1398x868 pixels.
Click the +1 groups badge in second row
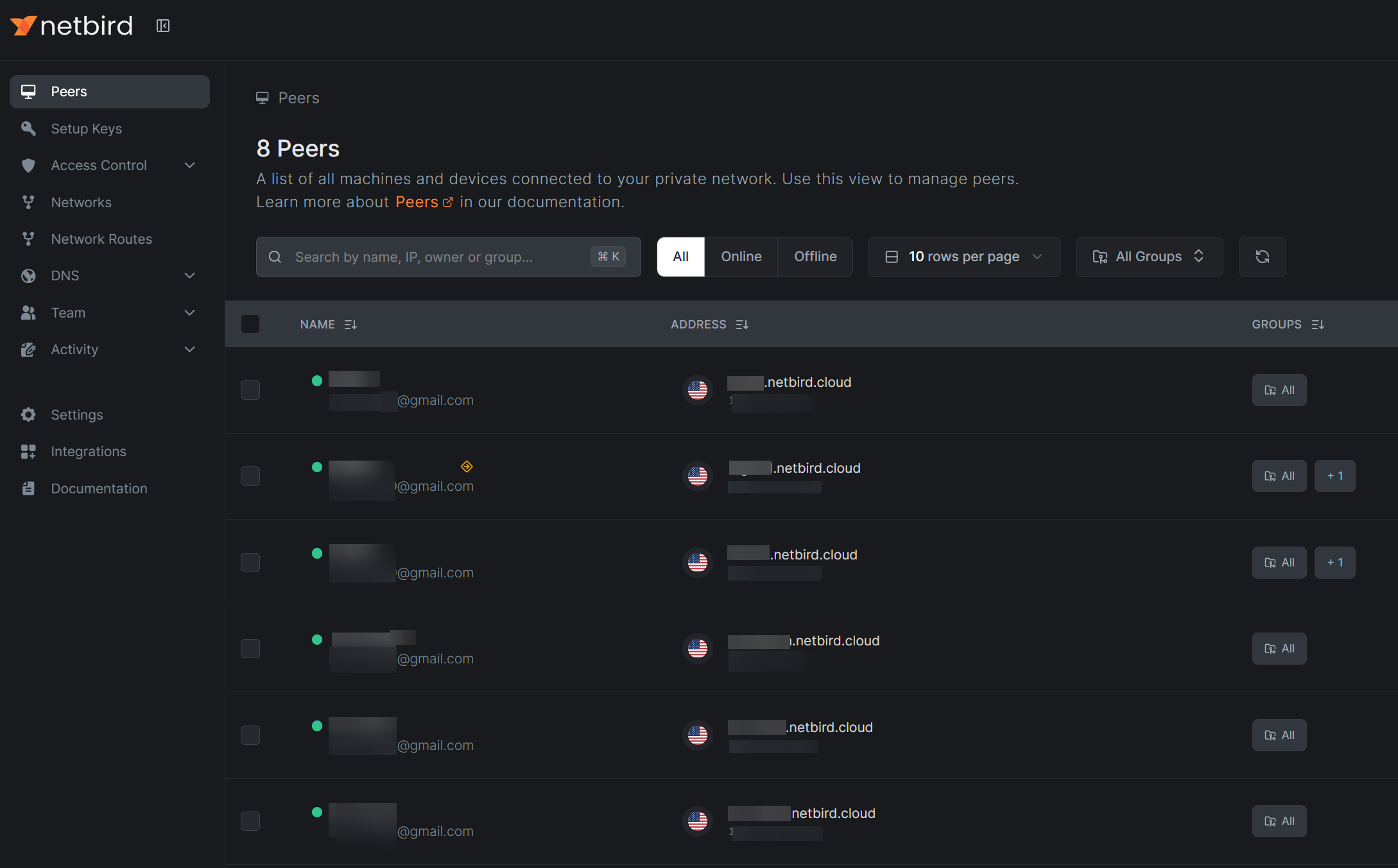[x=1335, y=476]
